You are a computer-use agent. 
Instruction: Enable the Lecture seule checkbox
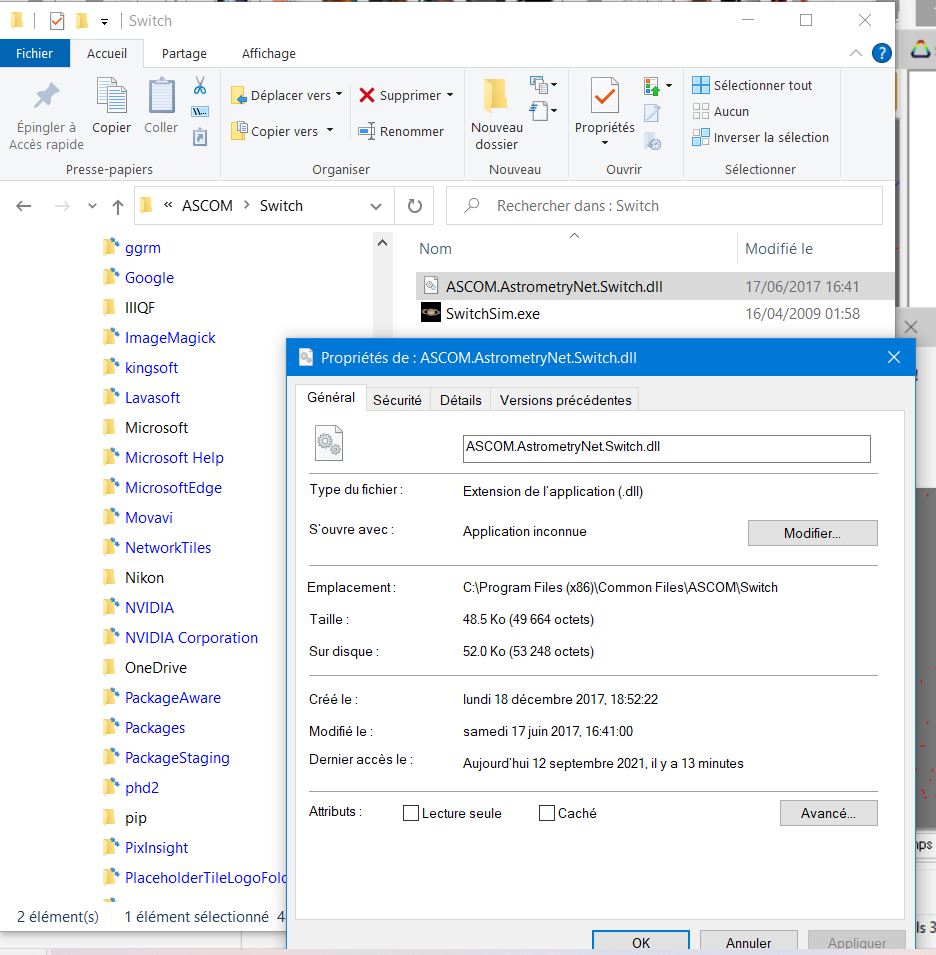pos(411,813)
